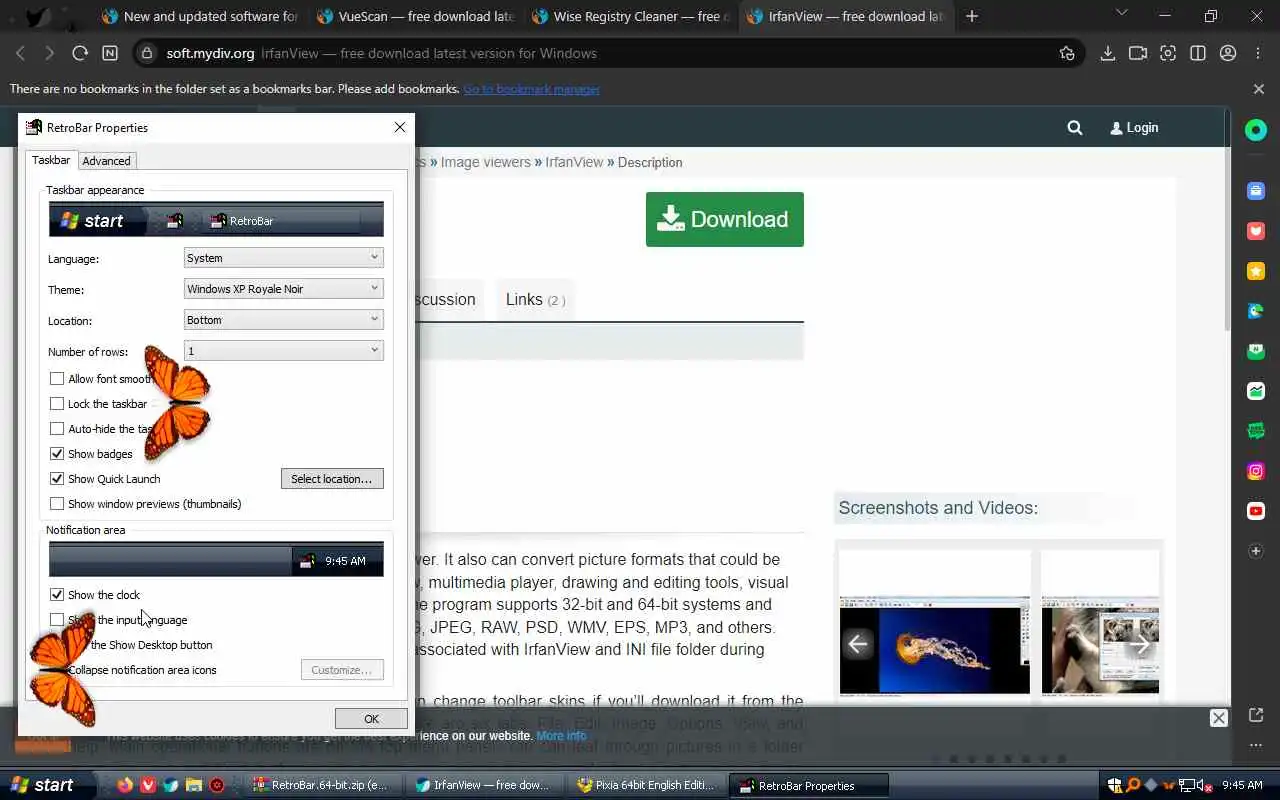This screenshot has height=800, width=1280.
Task: Click the taskbar clock showing 9:45 AM
Action: tap(1243, 786)
